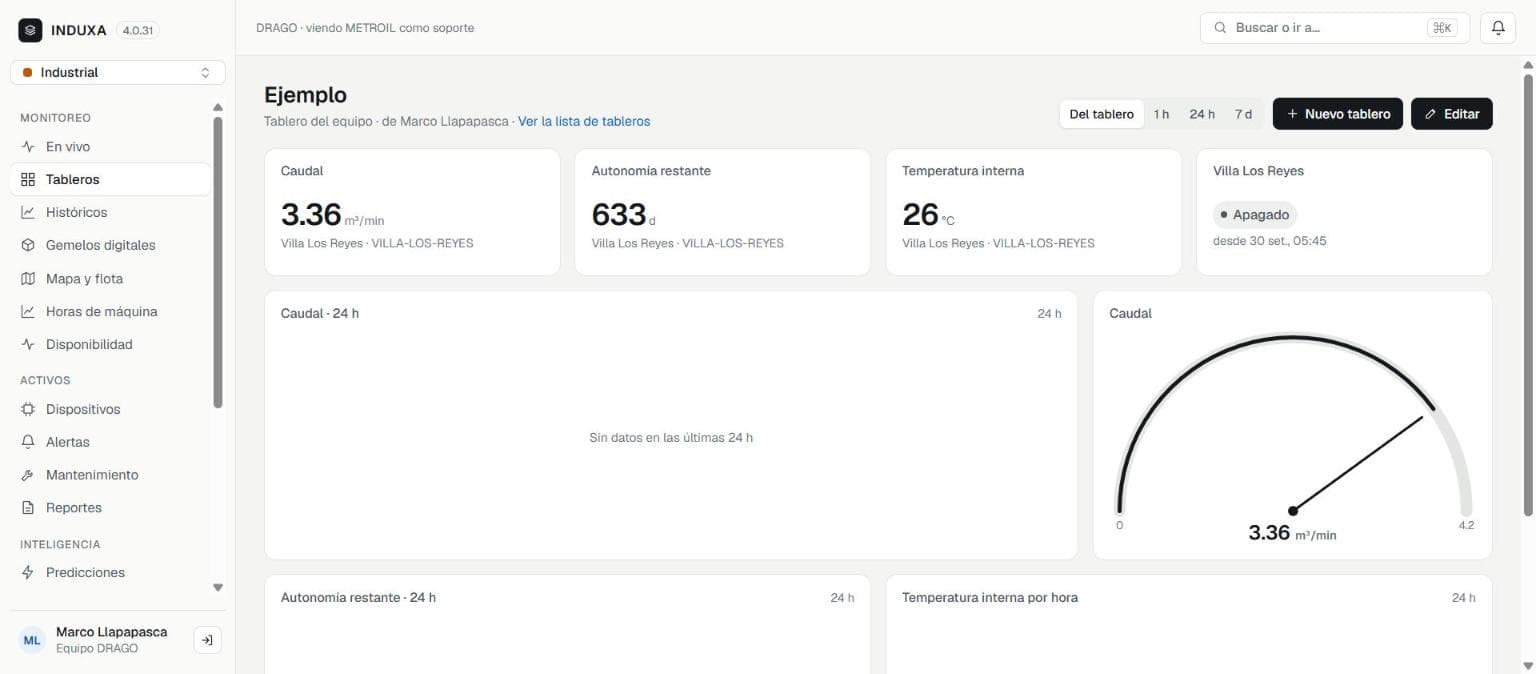Open notifications bell icon
Image resolution: width=1536 pixels, height=674 pixels.
pos(1498,28)
